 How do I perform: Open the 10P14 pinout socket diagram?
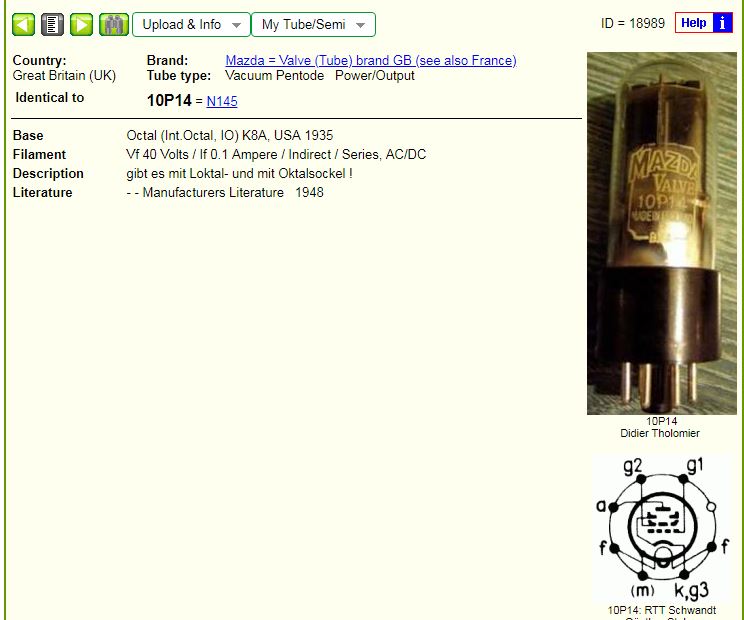(661, 527)
